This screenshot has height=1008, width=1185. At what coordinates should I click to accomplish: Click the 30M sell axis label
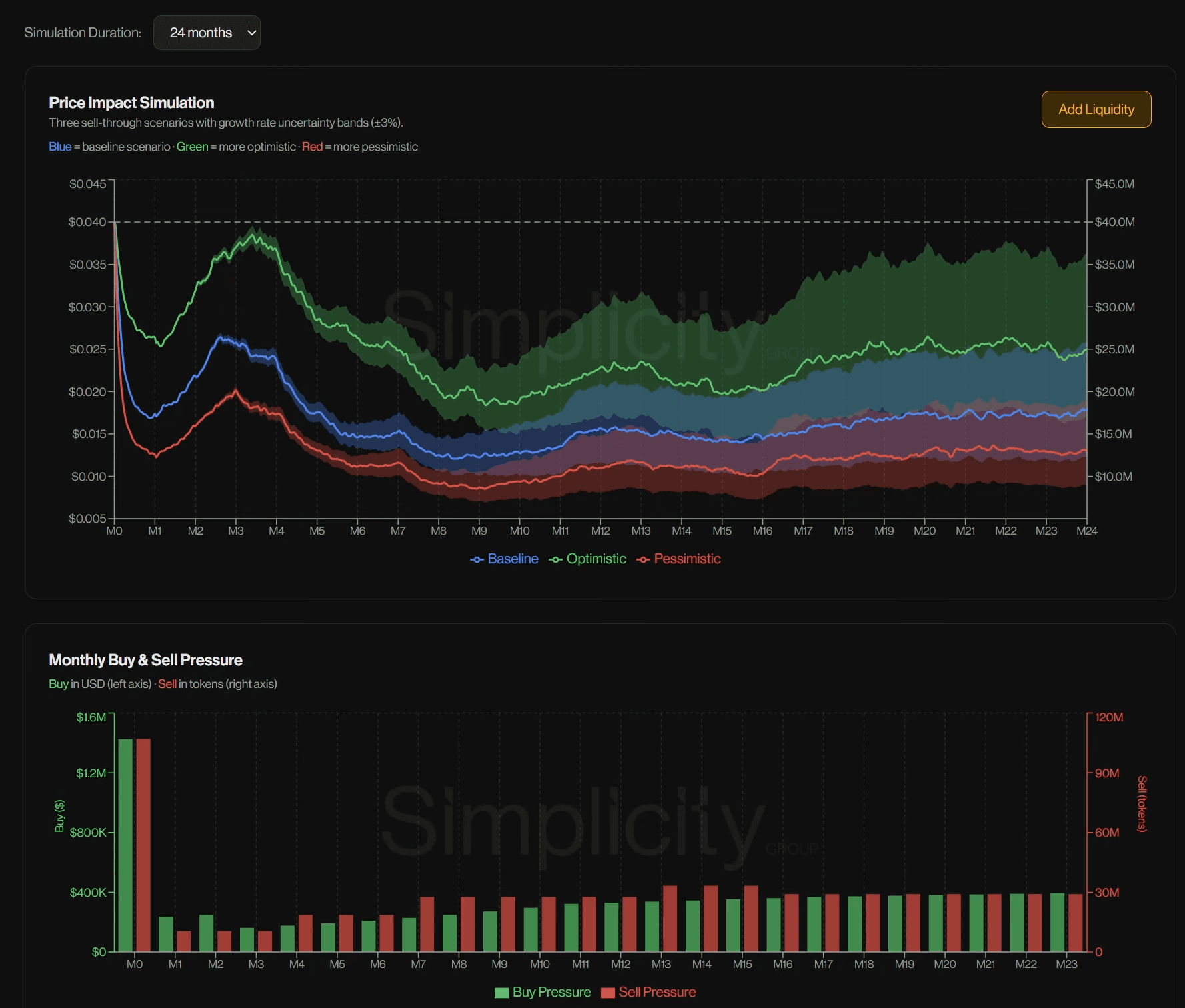pyautogui.click(x=1107, y=893)
